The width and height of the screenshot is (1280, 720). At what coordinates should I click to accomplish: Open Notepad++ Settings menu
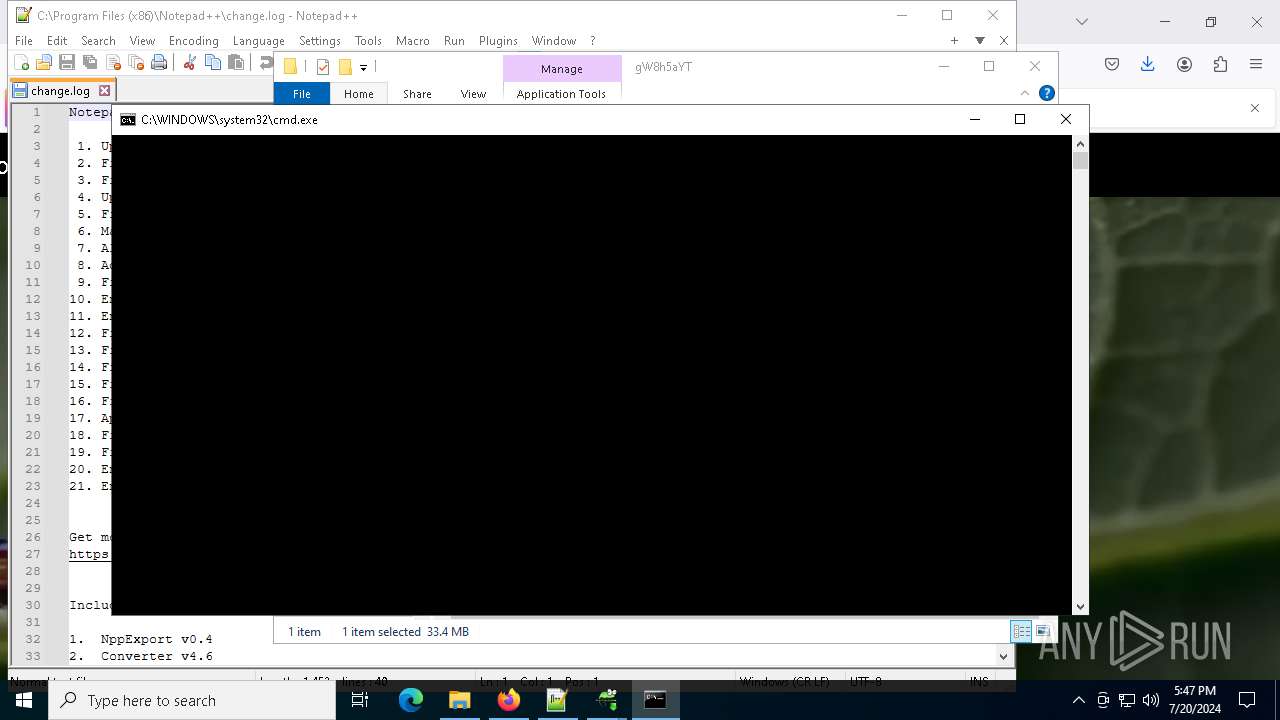pos(320,41)
